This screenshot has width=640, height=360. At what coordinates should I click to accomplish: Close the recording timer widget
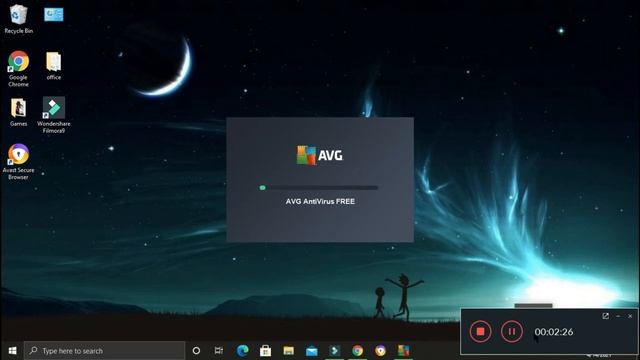coord(630,316)
